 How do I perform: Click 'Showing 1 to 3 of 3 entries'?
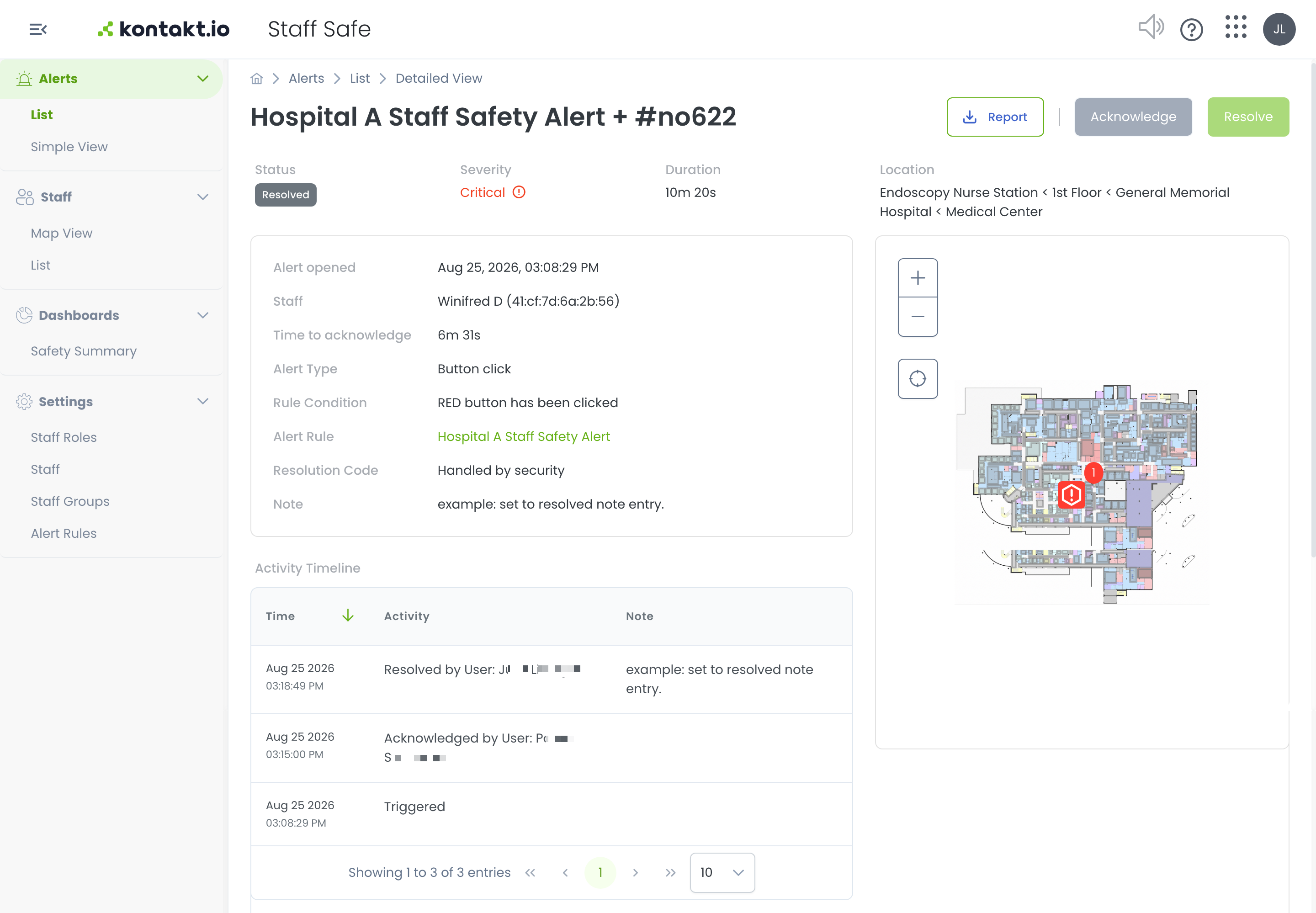[429, 872]
